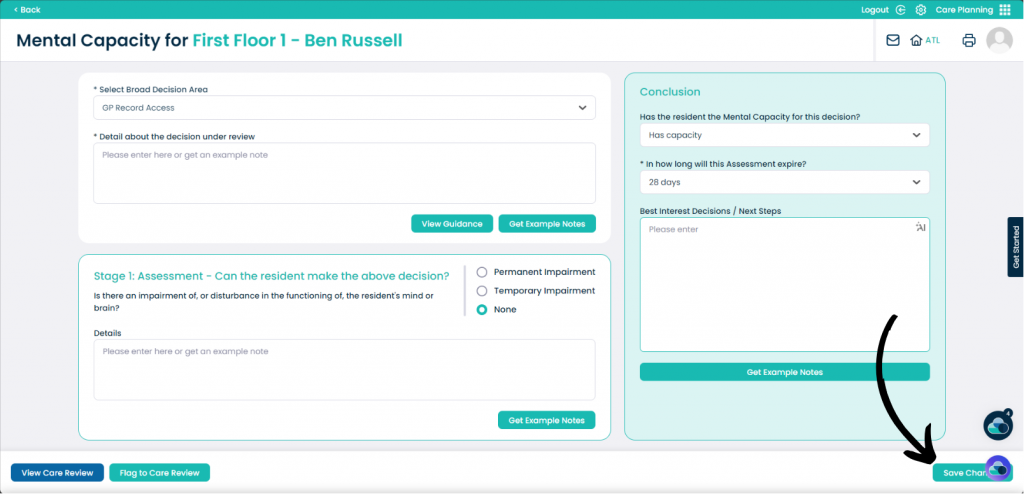Open the resident profile avatar
This screenshot has width=1024, height=494.
999,40
